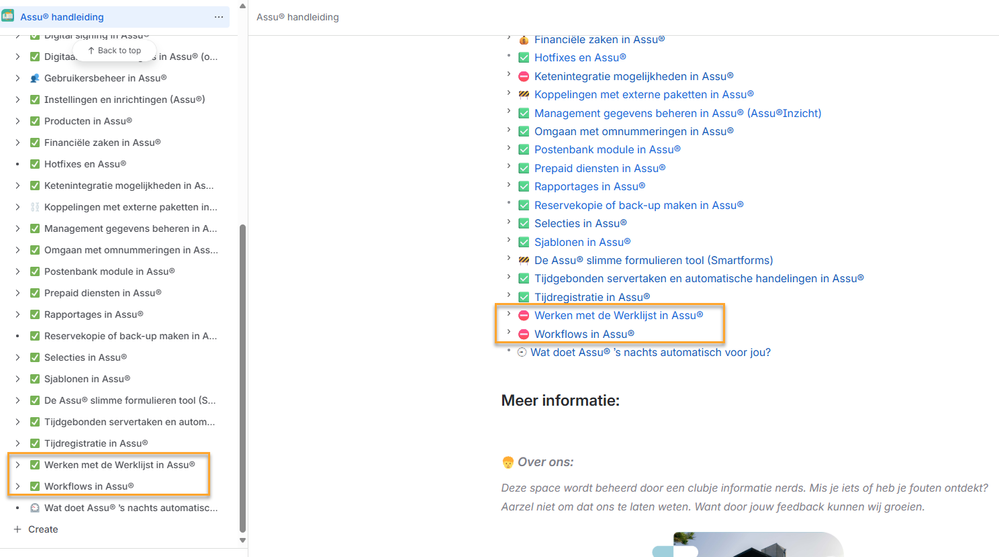Open Reservekopie of back-up maken in sidebar

[131, 336]
